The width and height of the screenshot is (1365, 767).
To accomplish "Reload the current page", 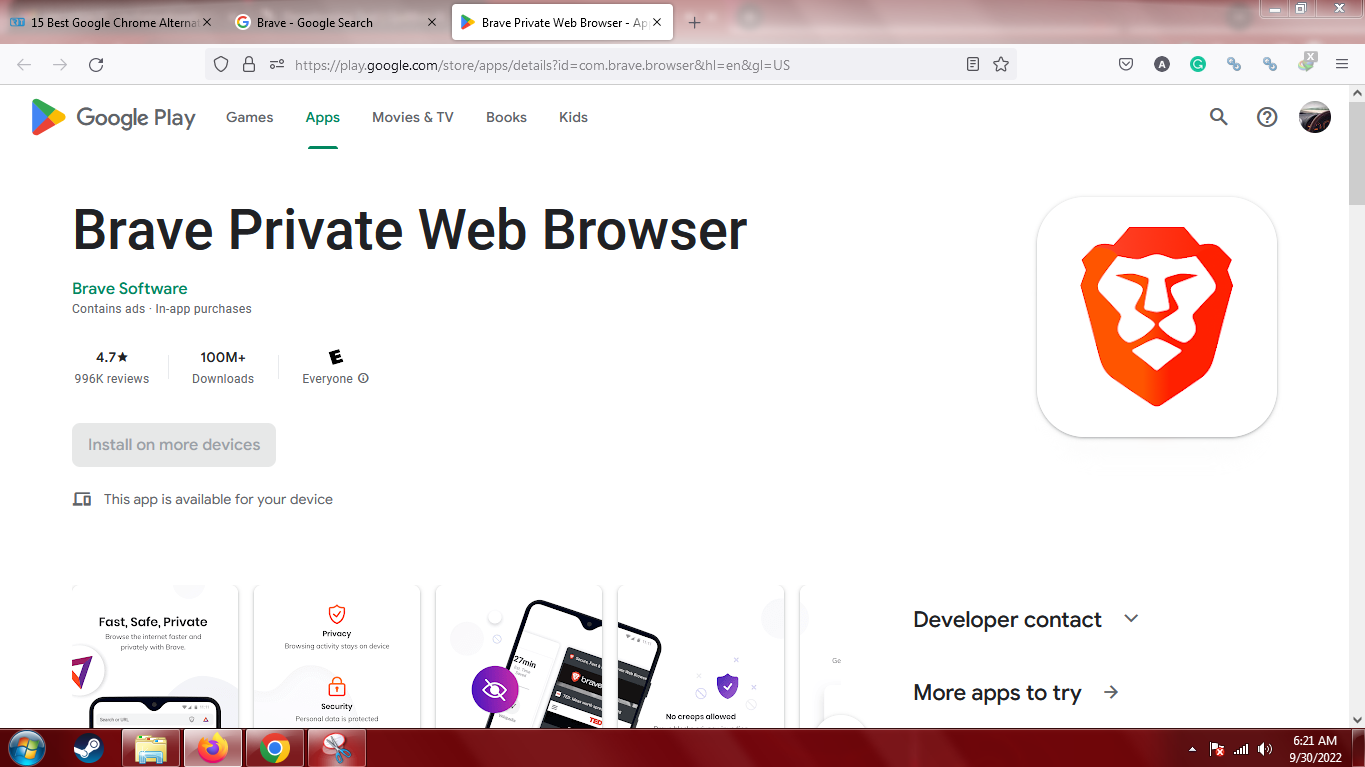I will (96, 65).
